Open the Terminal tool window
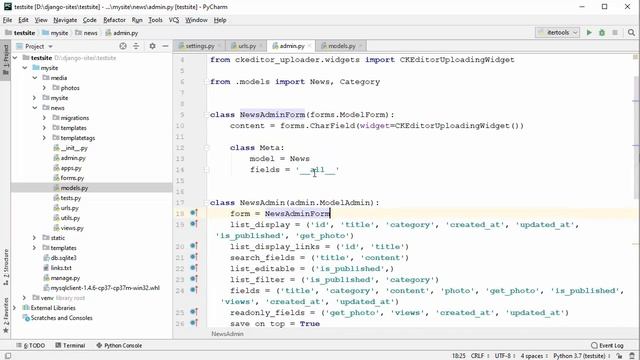This screenshot has height=360, width=640. click(70, 345)
